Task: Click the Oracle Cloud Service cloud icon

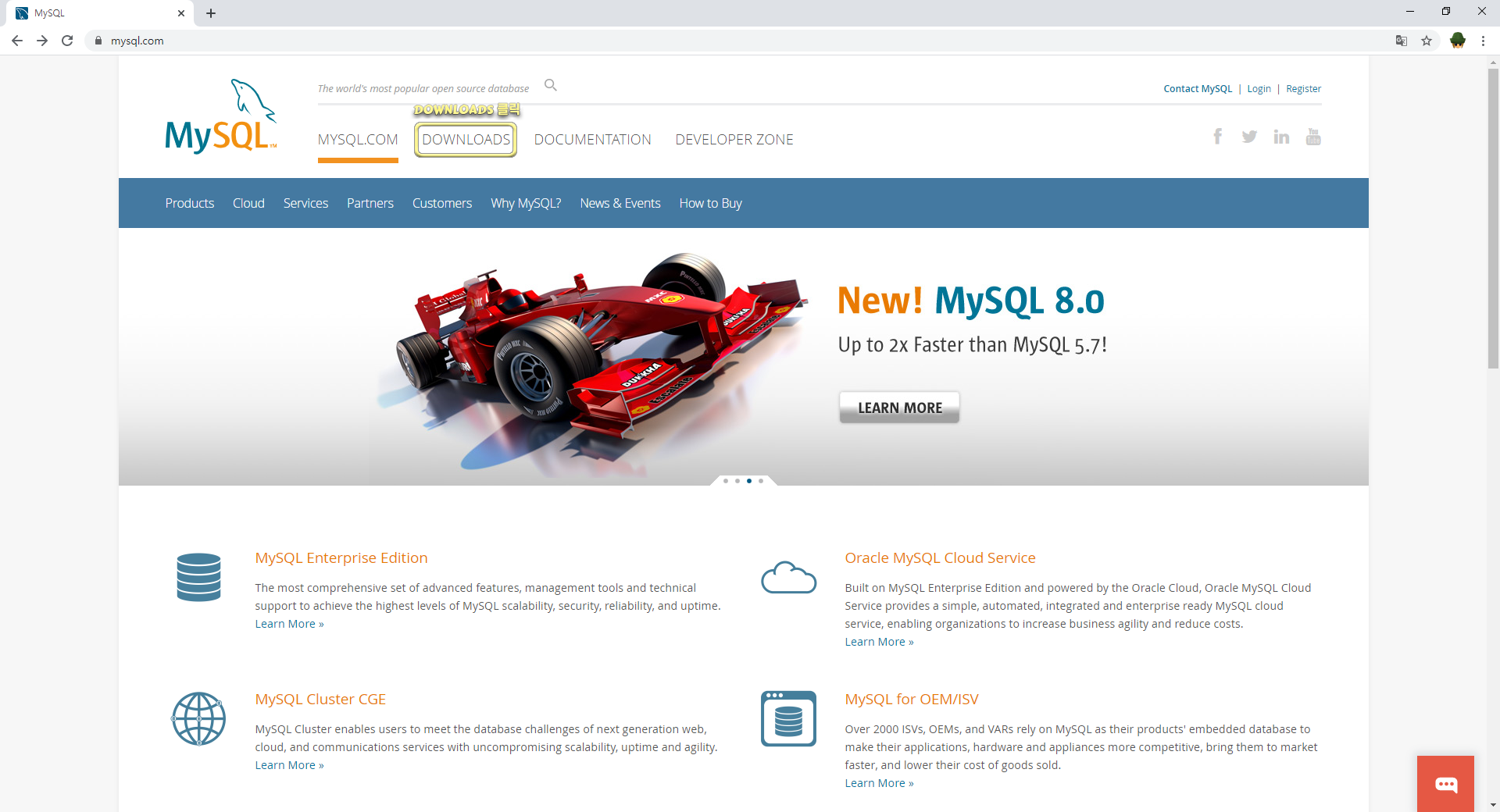Action: click(x=788, y=577)
